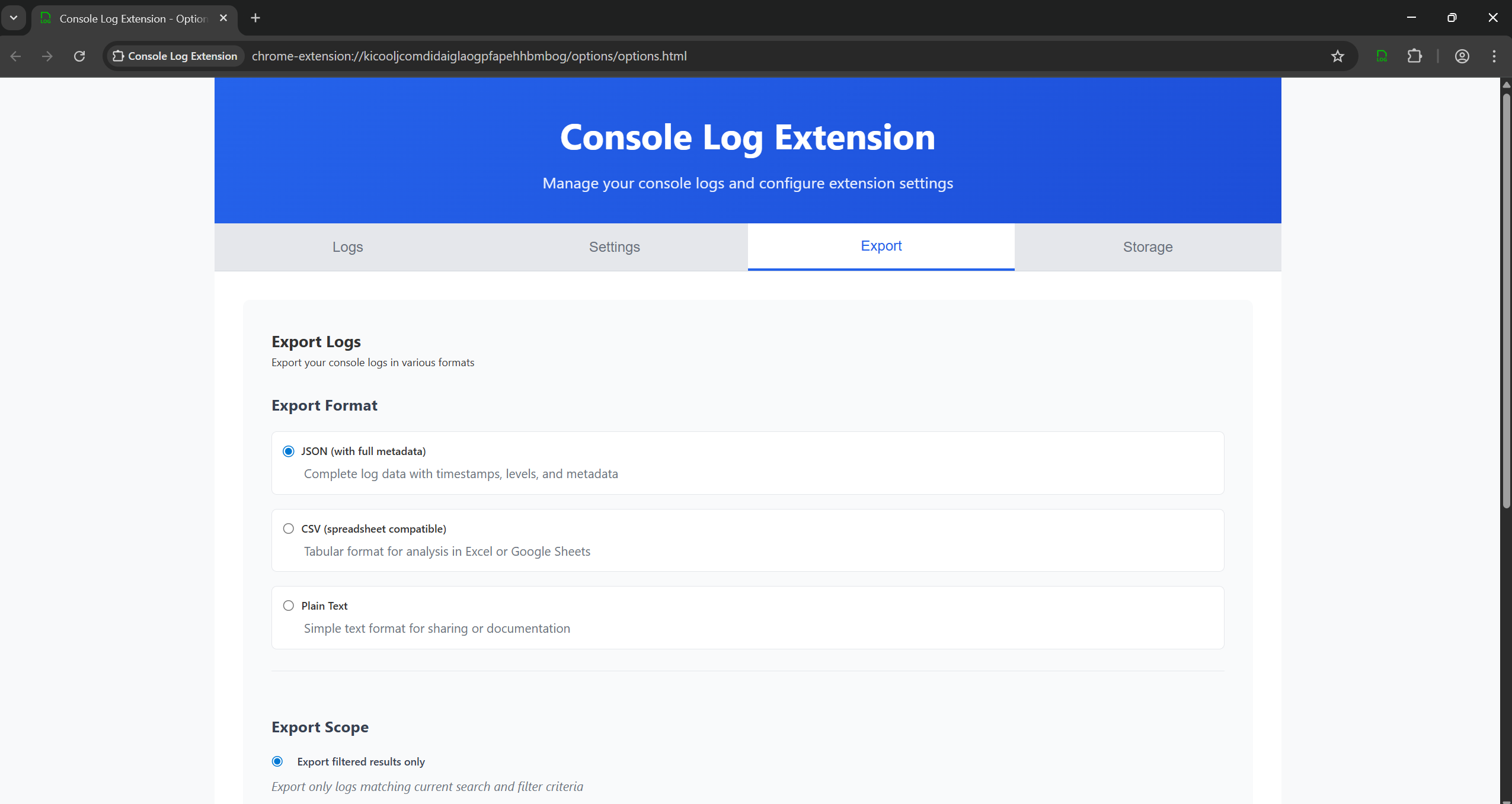Screen dimensions: 1512x804
Task: Reload the options page
Action: coord(79,56)
